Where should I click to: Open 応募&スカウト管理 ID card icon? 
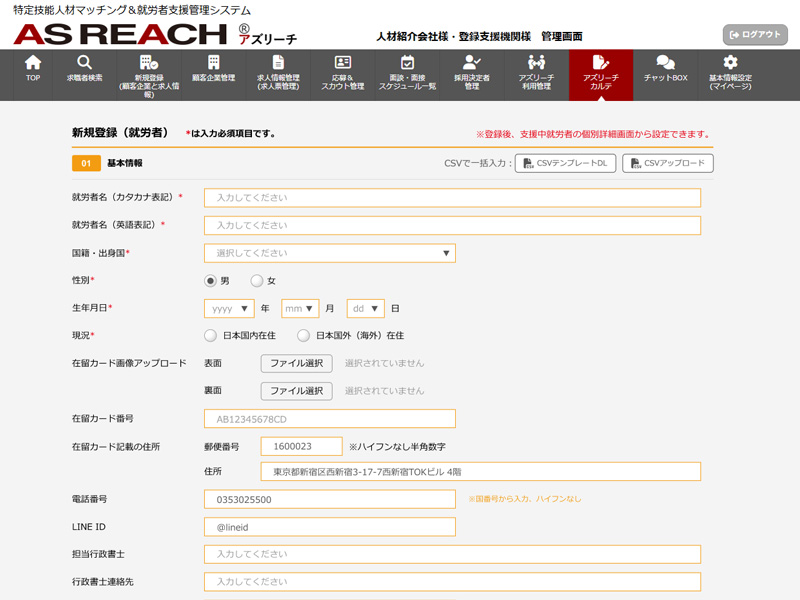point(342,62)
